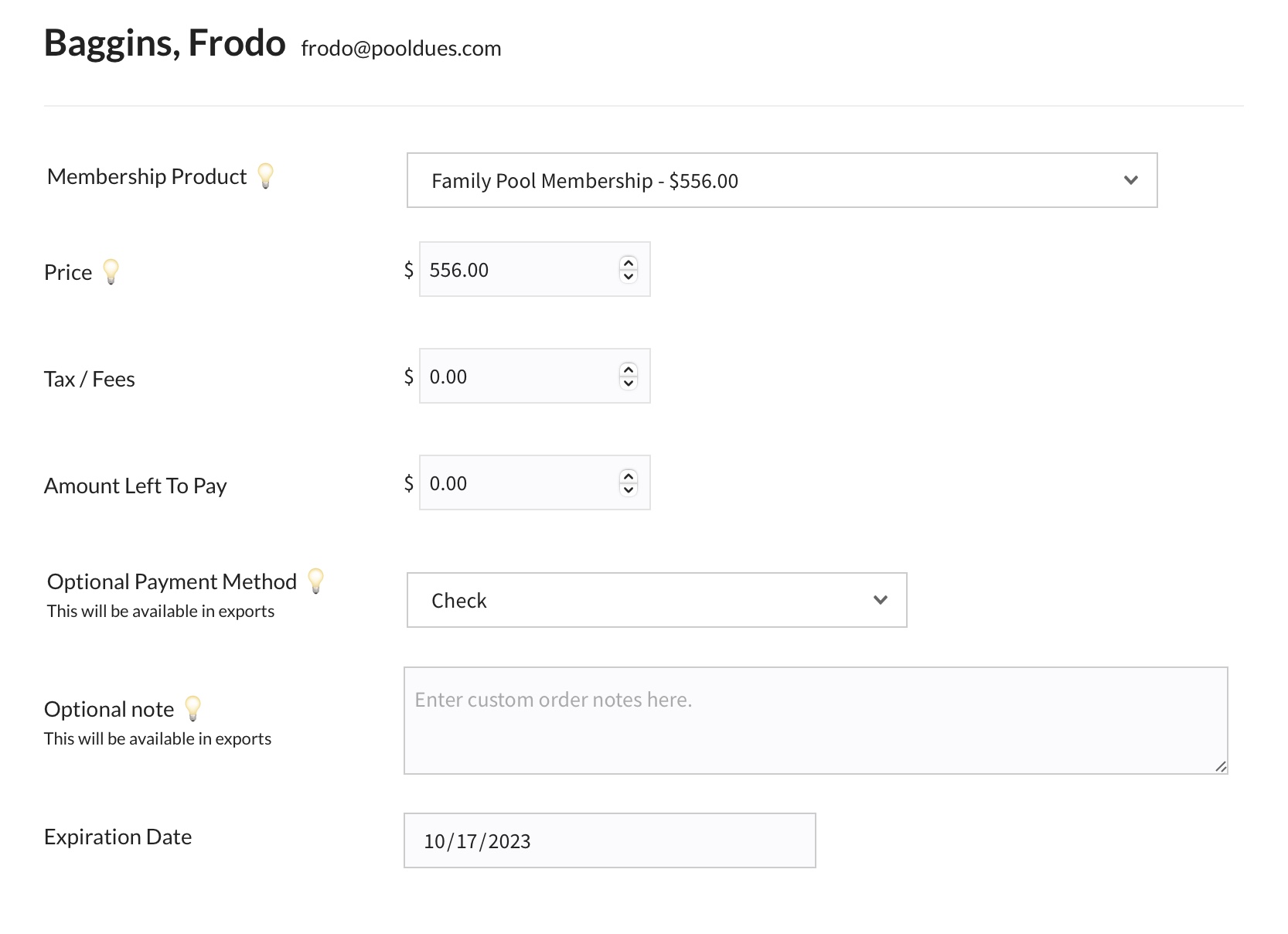Image resolution: width=1288 pixels, height=934 pixels.
Task: Click into the Price amount field
Action: [518, 270]
